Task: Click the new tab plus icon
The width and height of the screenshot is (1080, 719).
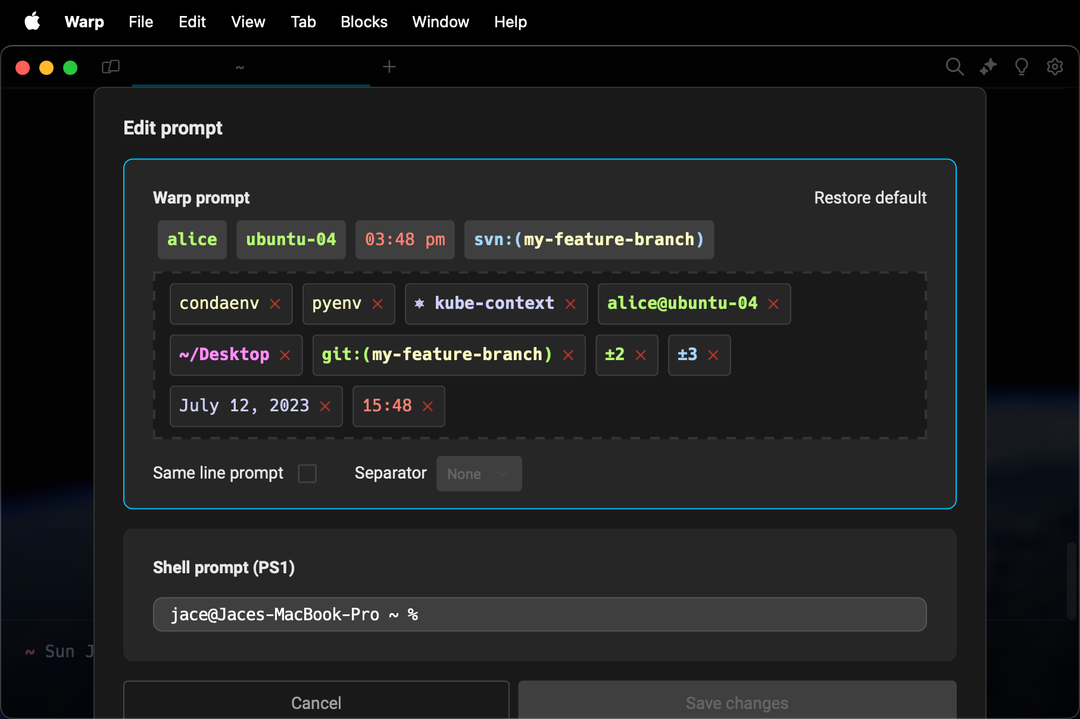Action: pyautogui.click(x=389, y=67)
